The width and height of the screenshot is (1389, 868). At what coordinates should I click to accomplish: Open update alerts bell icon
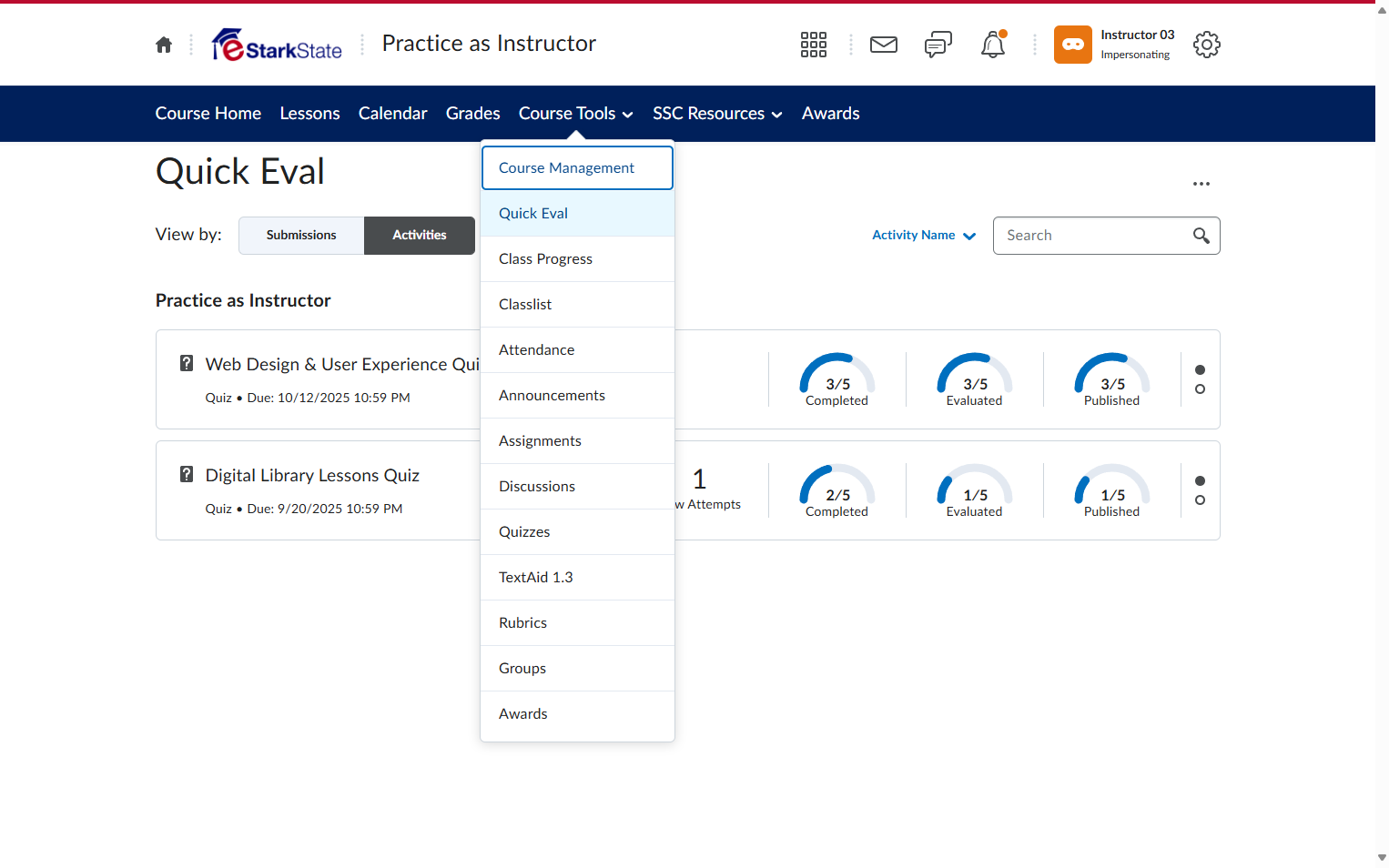click(993, 45)
